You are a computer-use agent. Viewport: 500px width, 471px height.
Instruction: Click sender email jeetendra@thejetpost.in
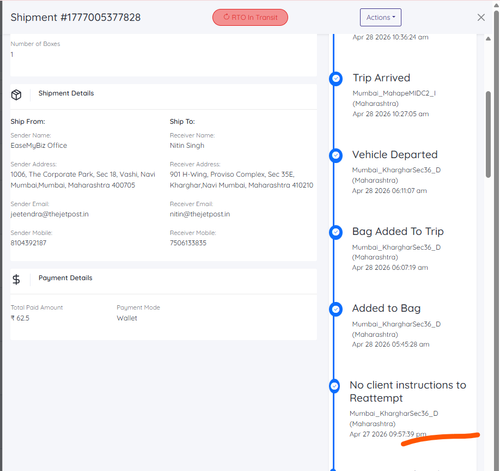[x=50, y=214]
